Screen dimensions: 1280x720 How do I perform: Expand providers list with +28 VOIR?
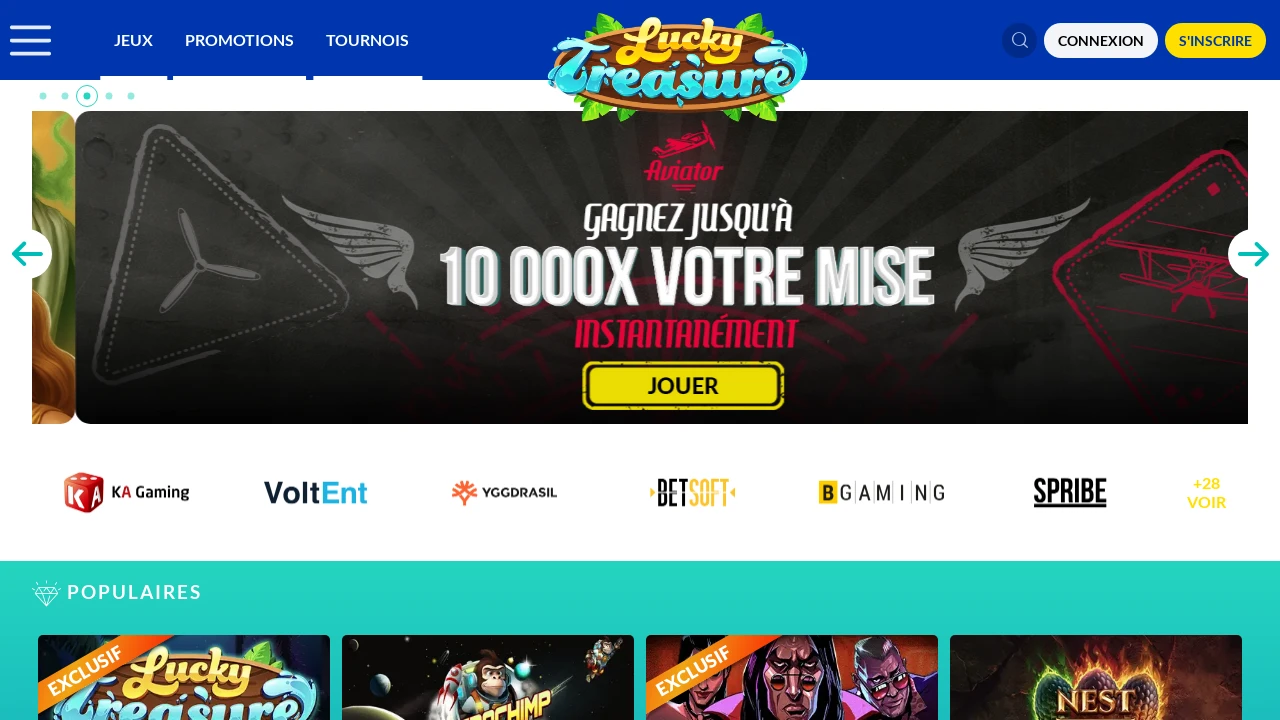(1206, 492)
